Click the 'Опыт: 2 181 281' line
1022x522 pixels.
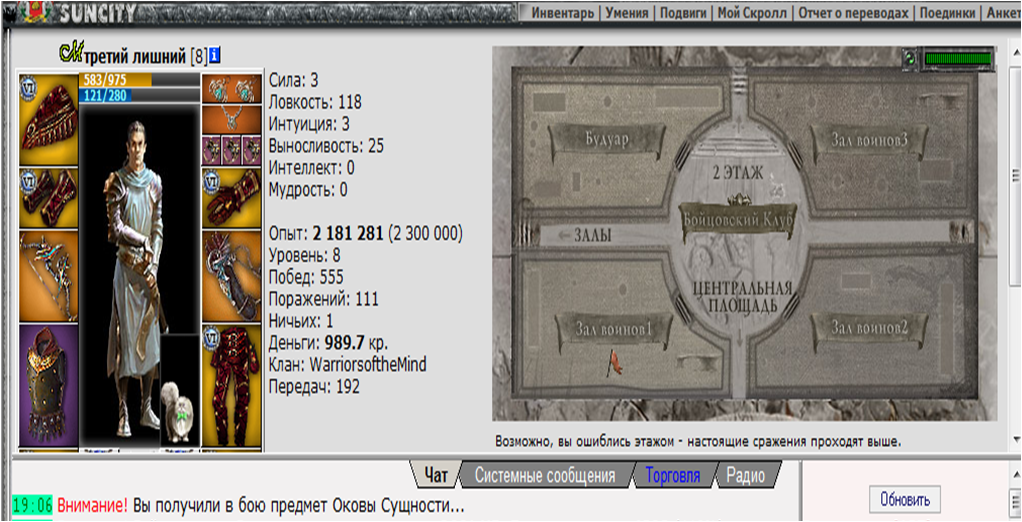pos(366,233)
